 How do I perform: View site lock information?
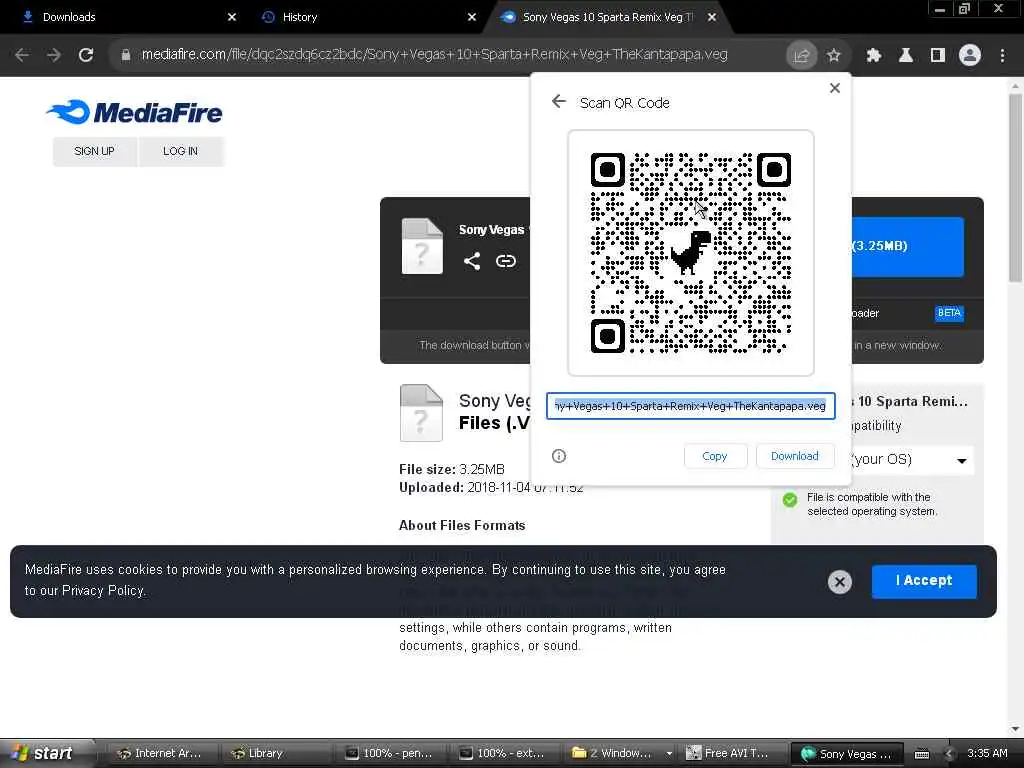point(126,55)
